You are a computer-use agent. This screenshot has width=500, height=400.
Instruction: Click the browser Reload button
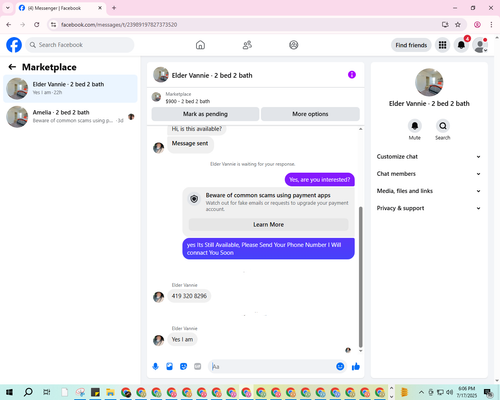point(37,24)
